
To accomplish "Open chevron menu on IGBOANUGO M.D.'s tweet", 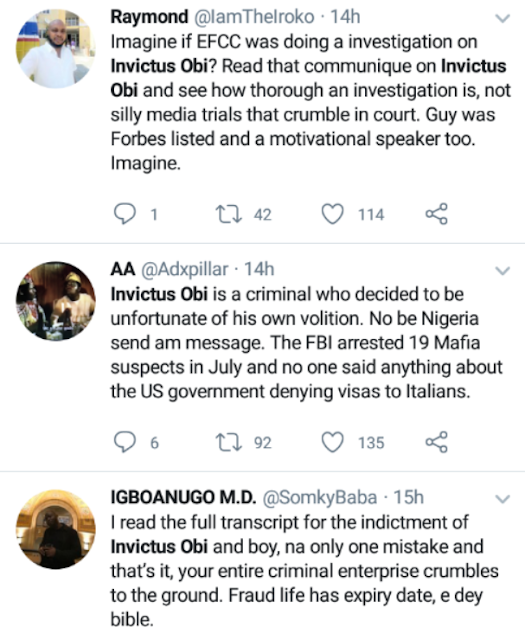I will [503, 499].
